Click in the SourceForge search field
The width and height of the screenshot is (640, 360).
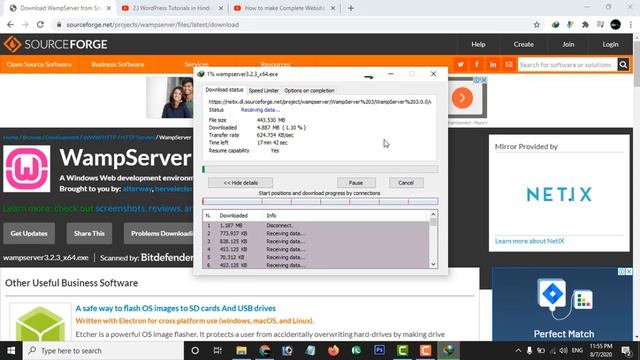(x=567, y=64)
